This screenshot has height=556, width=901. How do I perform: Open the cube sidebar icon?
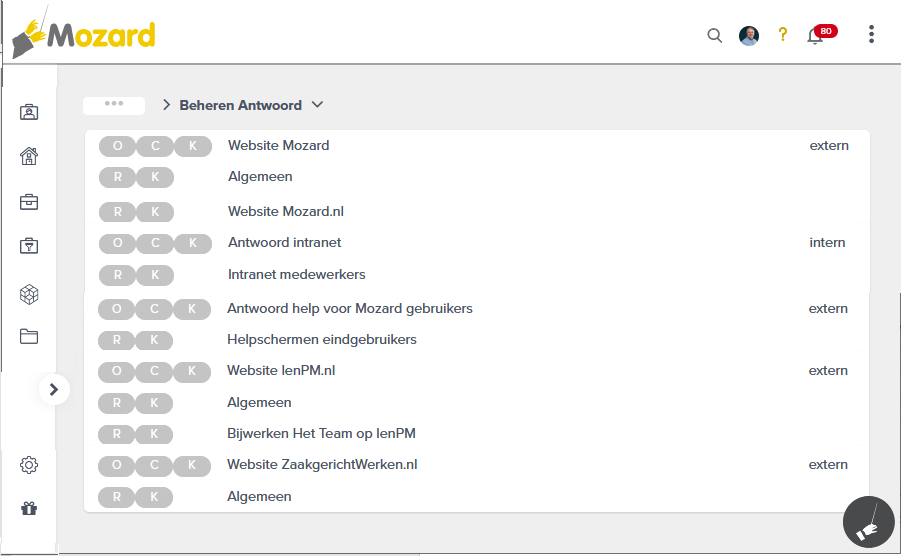[x=29, y=294]
